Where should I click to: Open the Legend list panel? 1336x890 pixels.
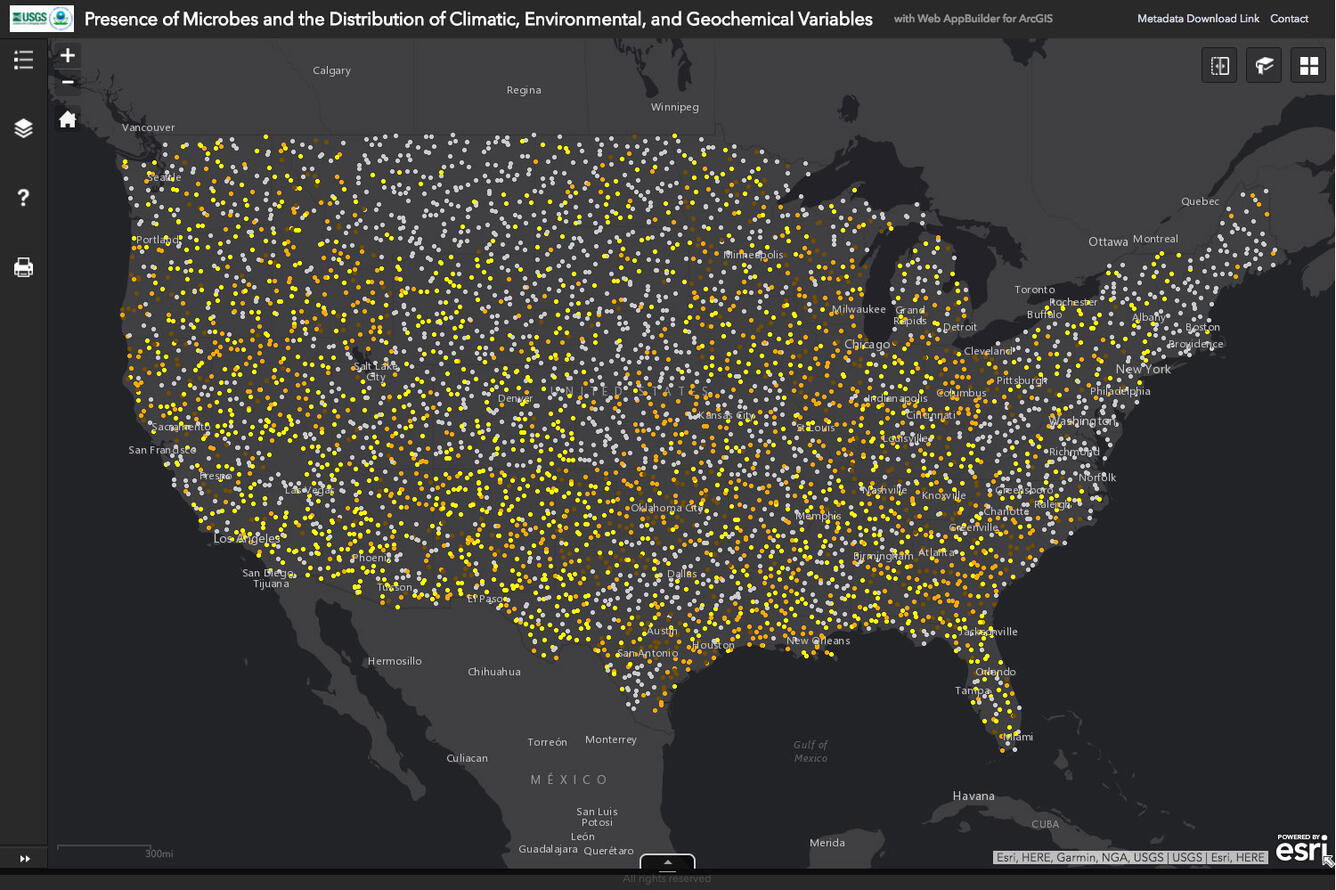[23, 61]
